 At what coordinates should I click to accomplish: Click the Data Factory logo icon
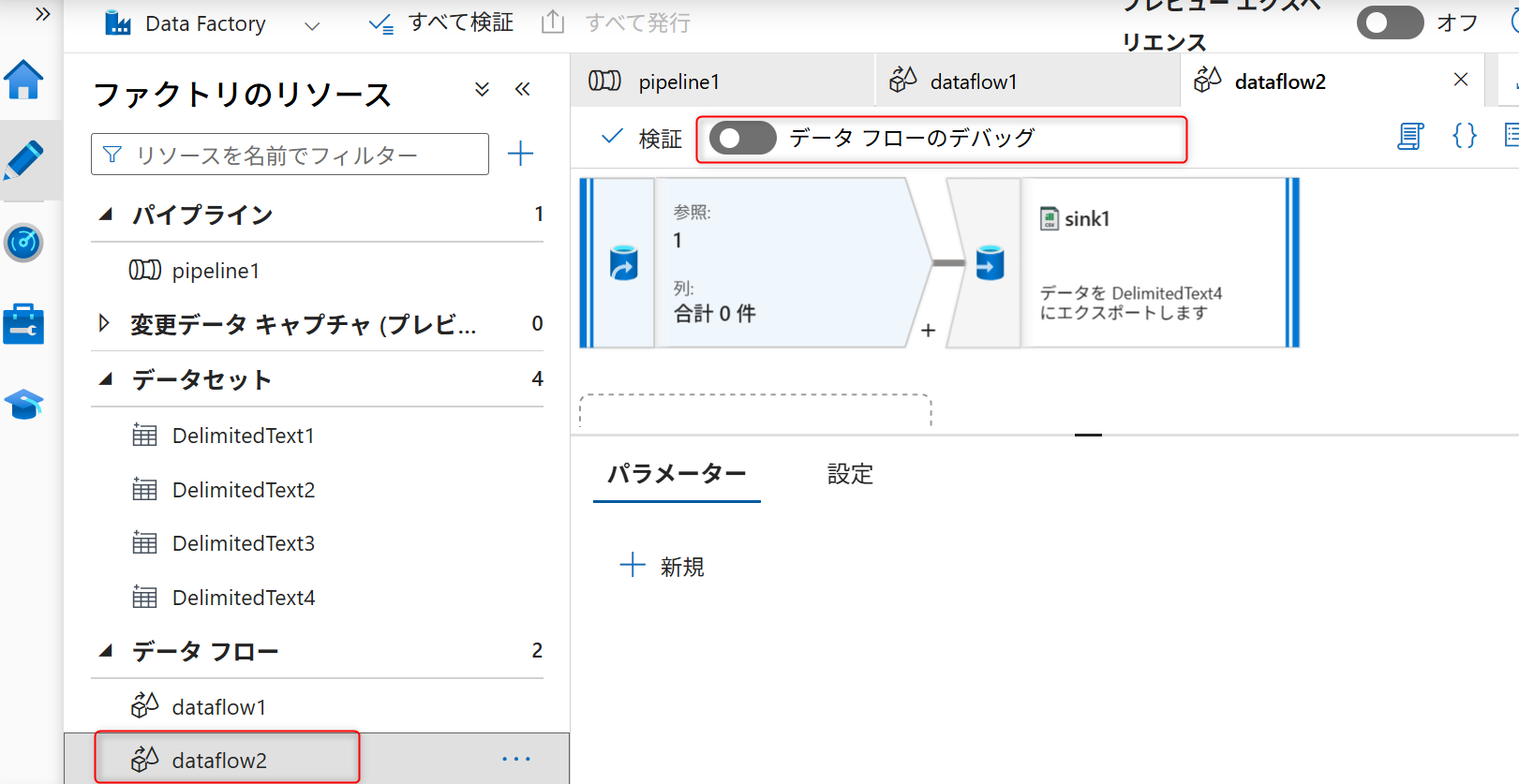coord(118,22)
